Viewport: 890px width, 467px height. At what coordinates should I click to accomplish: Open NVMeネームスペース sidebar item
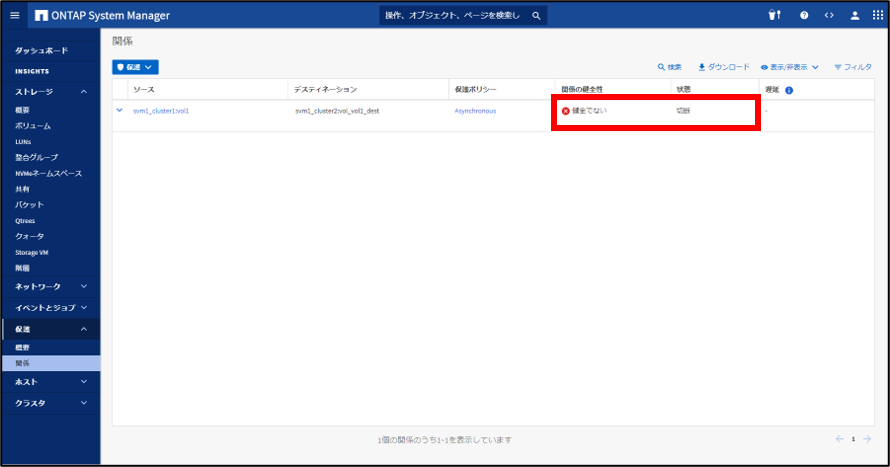[51, 173]
